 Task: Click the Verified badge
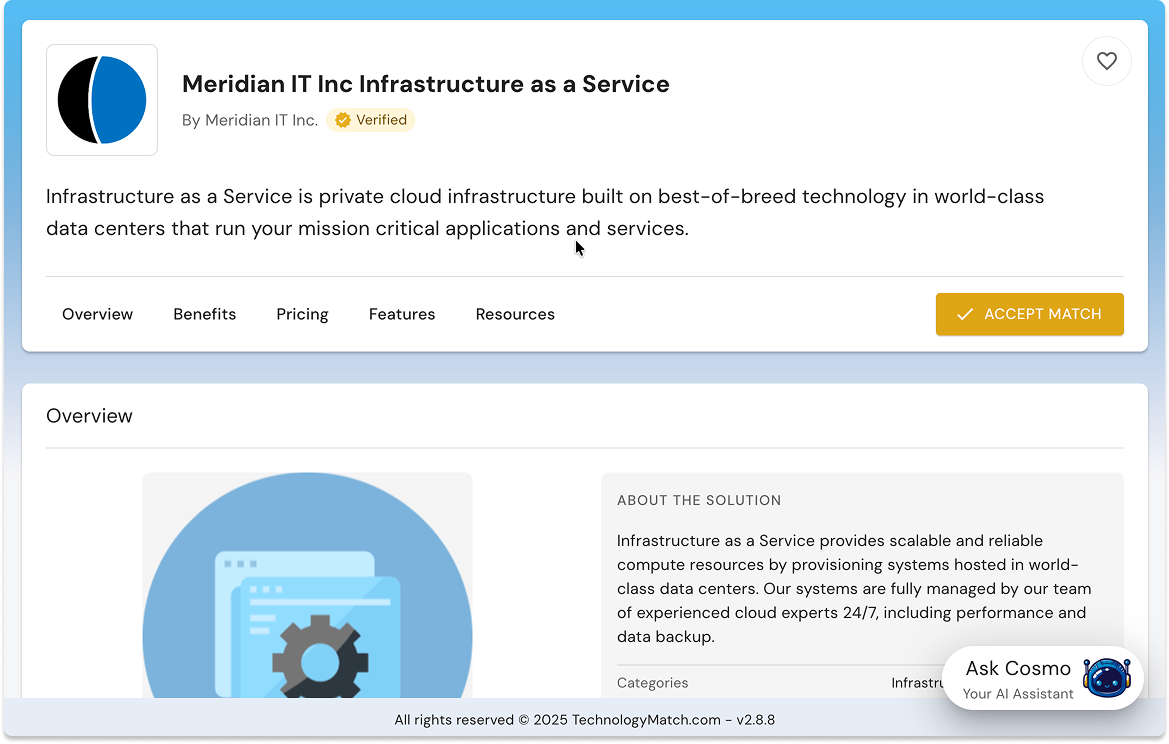coord(371,120)
